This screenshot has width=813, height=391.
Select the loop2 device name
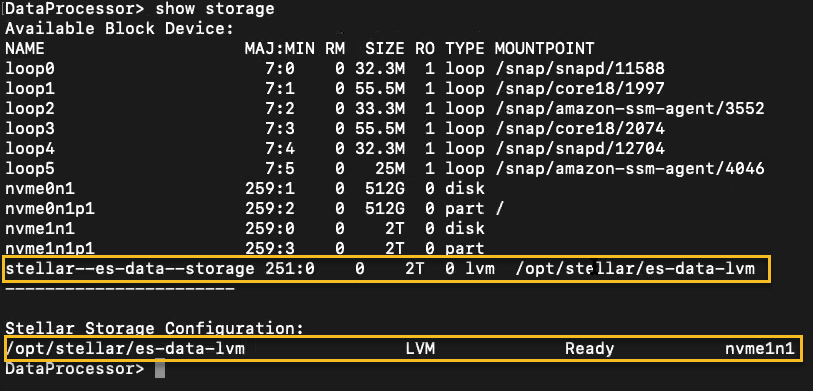[x=30, y=108]
